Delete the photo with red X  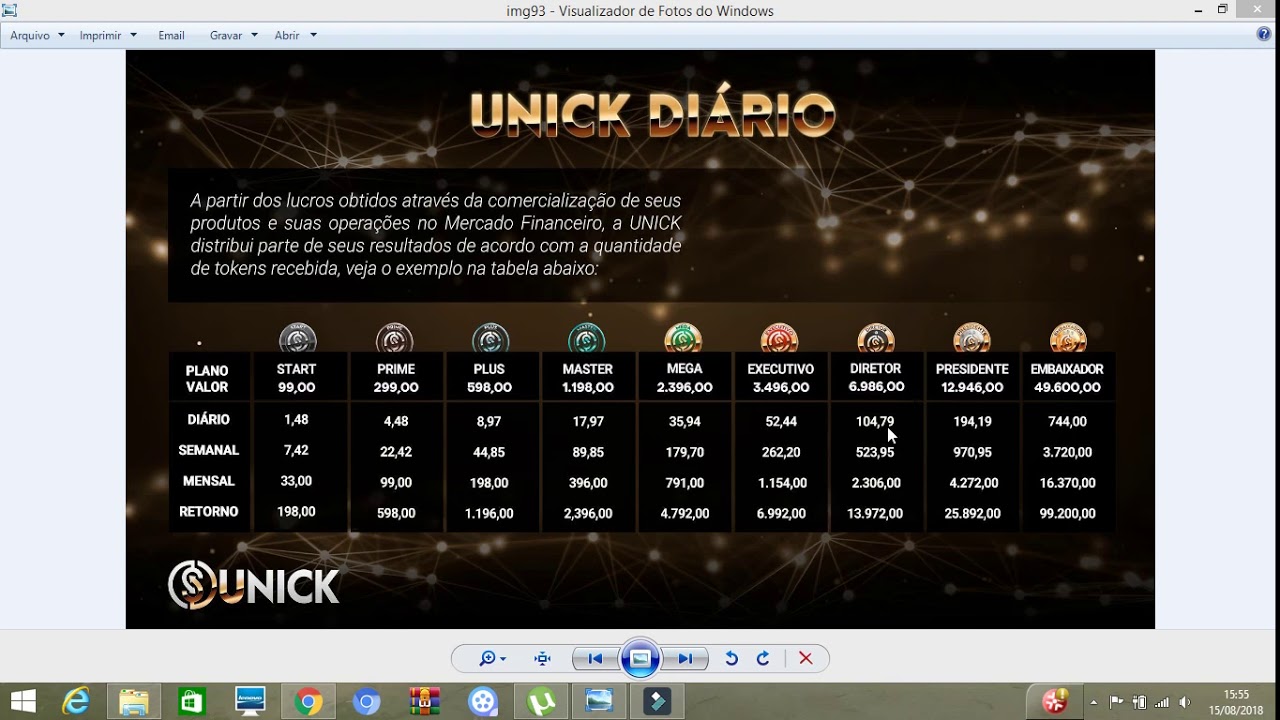pyautogui.click(x=805, y=658)
